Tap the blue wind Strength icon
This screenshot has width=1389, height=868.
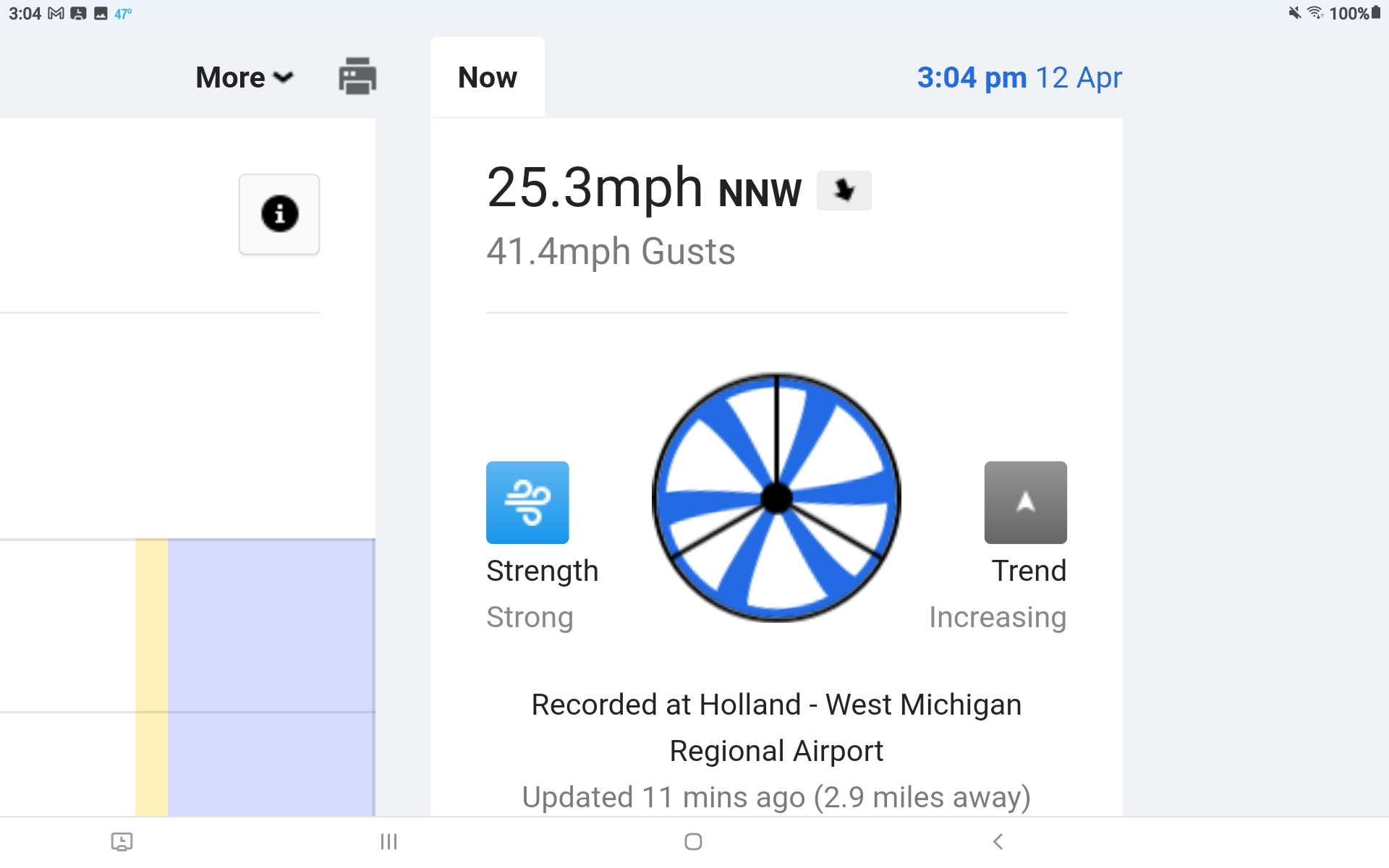click(x=527, y=503)
